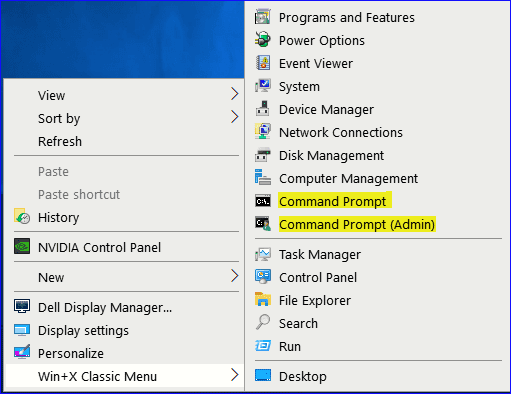Click the Command Prompt (Admin) icon

pos(263,224)
